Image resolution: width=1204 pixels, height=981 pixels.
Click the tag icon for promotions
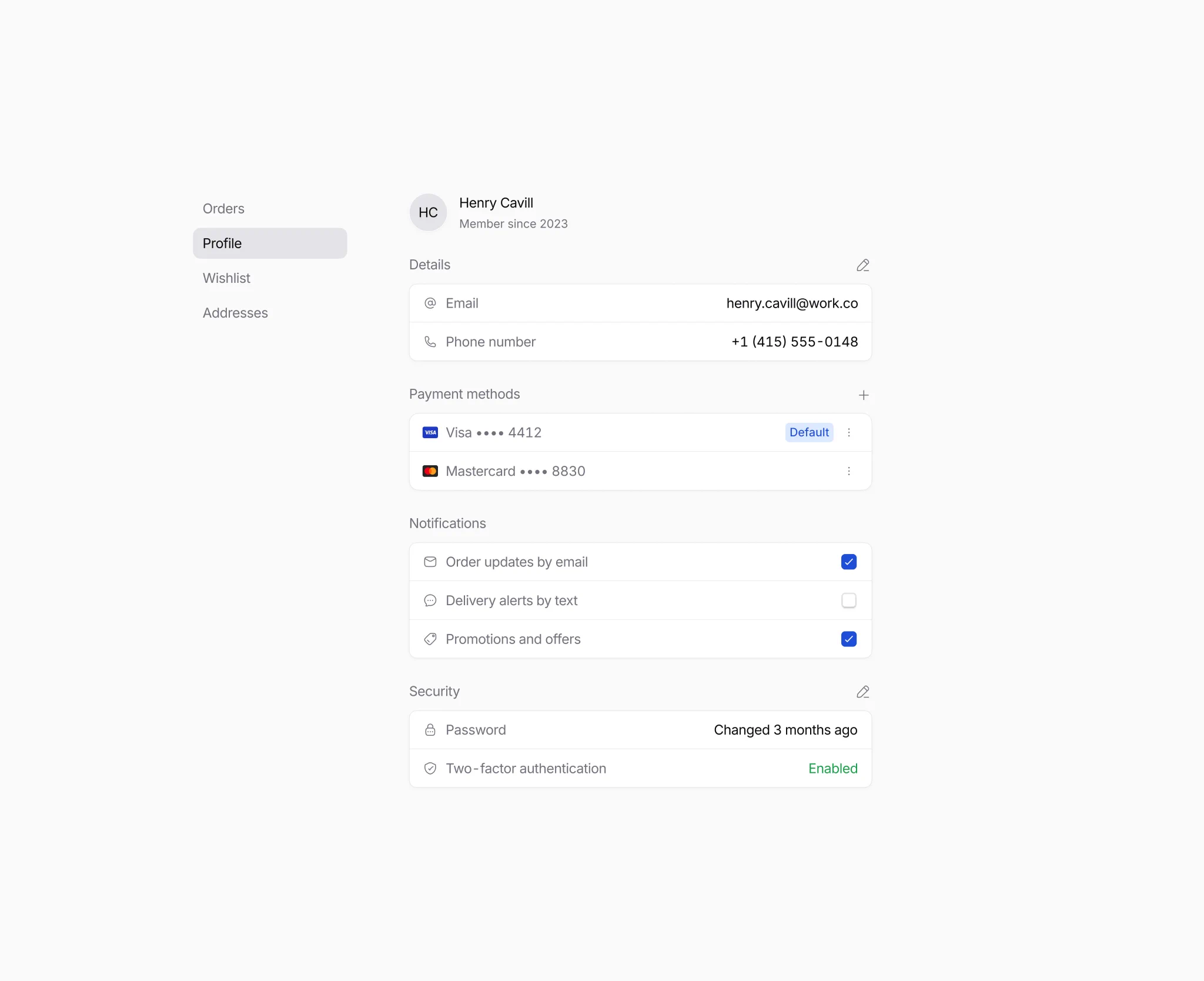(430, 639)
